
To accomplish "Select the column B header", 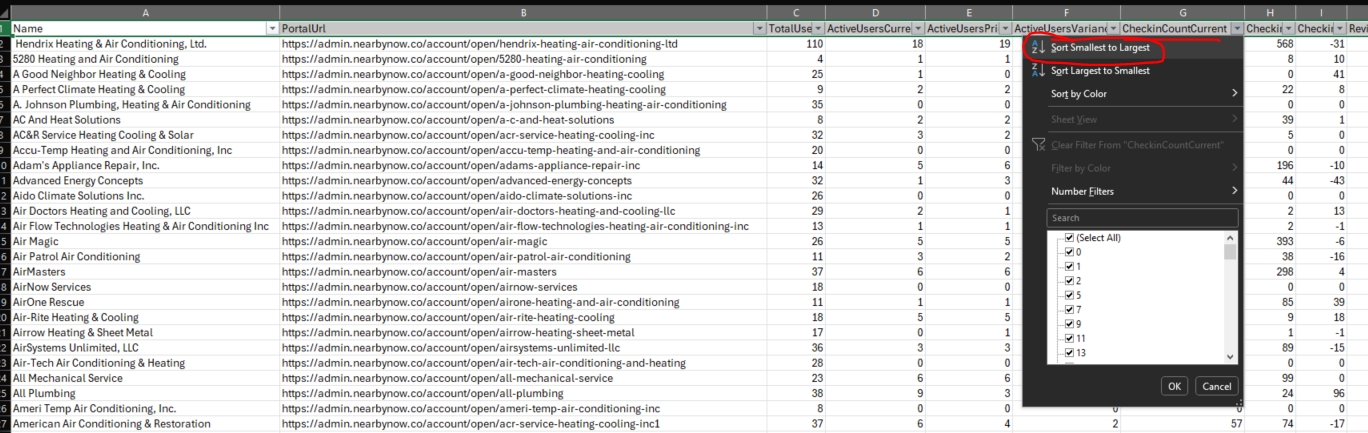I will point(522,12).
